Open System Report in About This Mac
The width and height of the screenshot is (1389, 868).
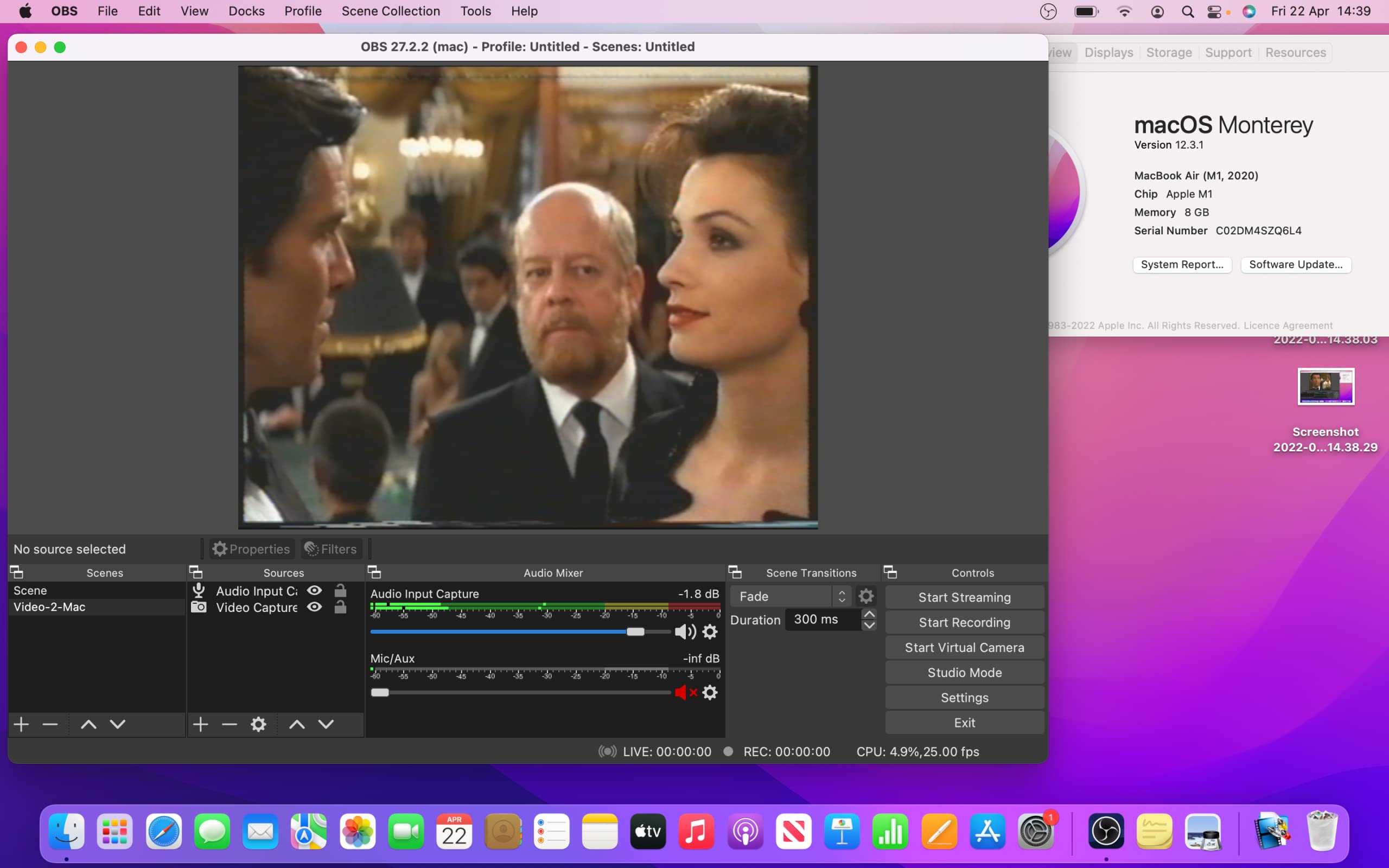(x=1182, y=265)
